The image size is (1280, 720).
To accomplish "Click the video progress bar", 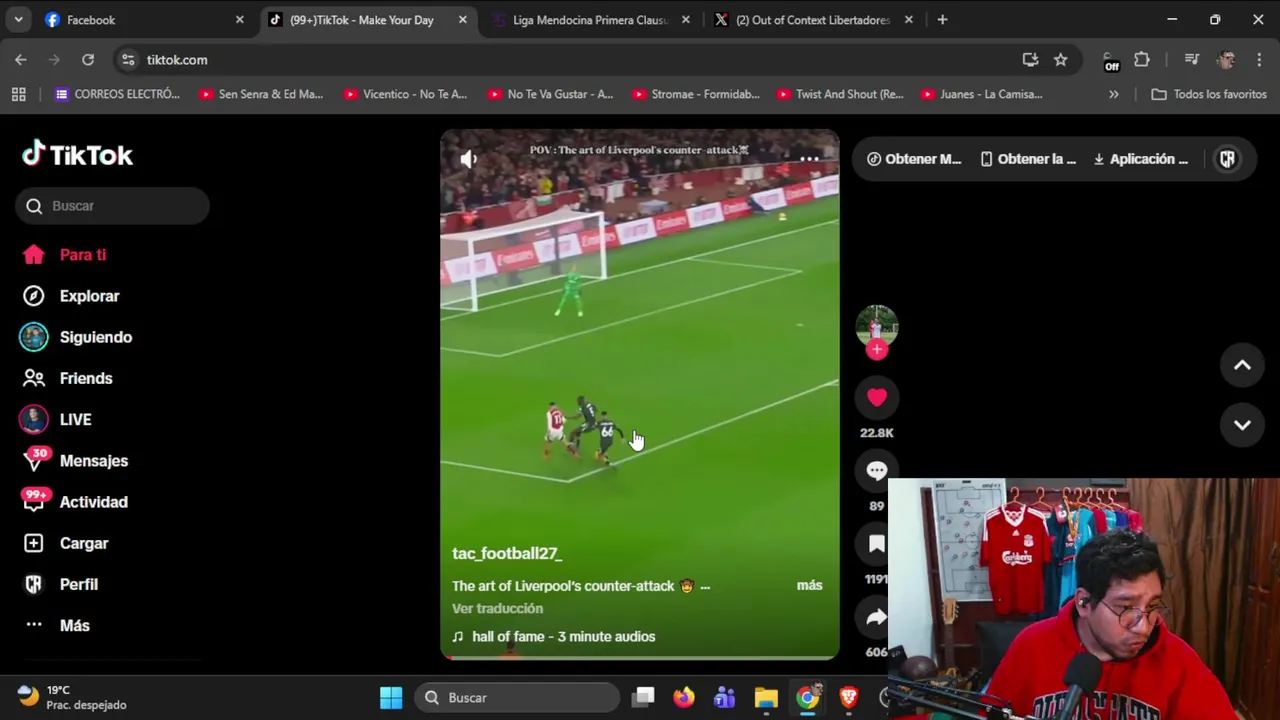I will 640,657.
